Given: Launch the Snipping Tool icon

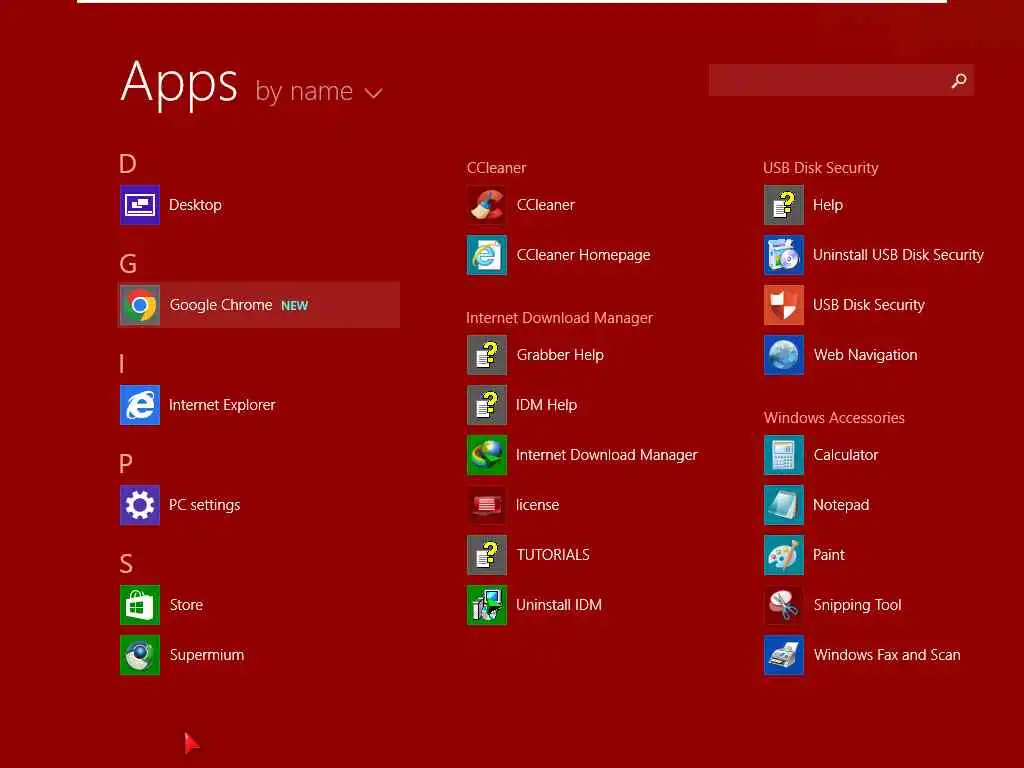Looking at the screenshot, I should [x=784, y=605].
